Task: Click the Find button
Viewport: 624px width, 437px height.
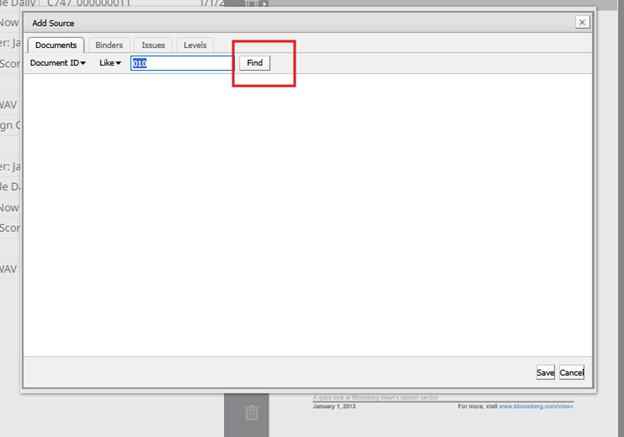Action: 255,63
